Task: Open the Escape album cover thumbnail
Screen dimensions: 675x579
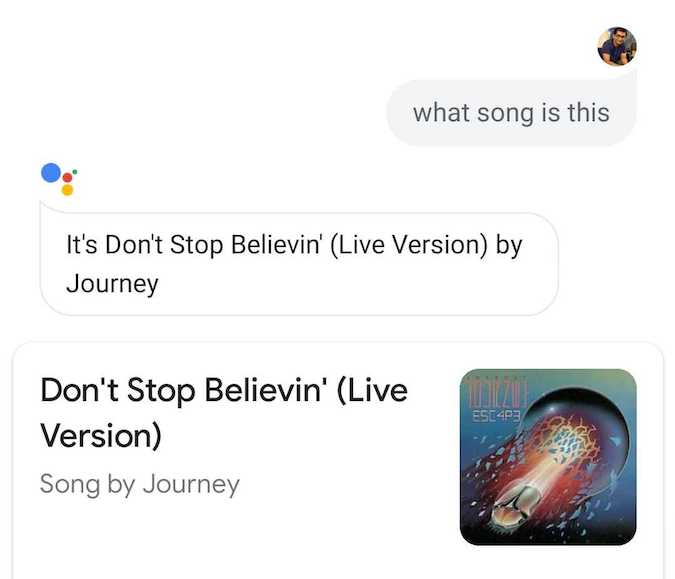Action: click(x=547, y=456)
